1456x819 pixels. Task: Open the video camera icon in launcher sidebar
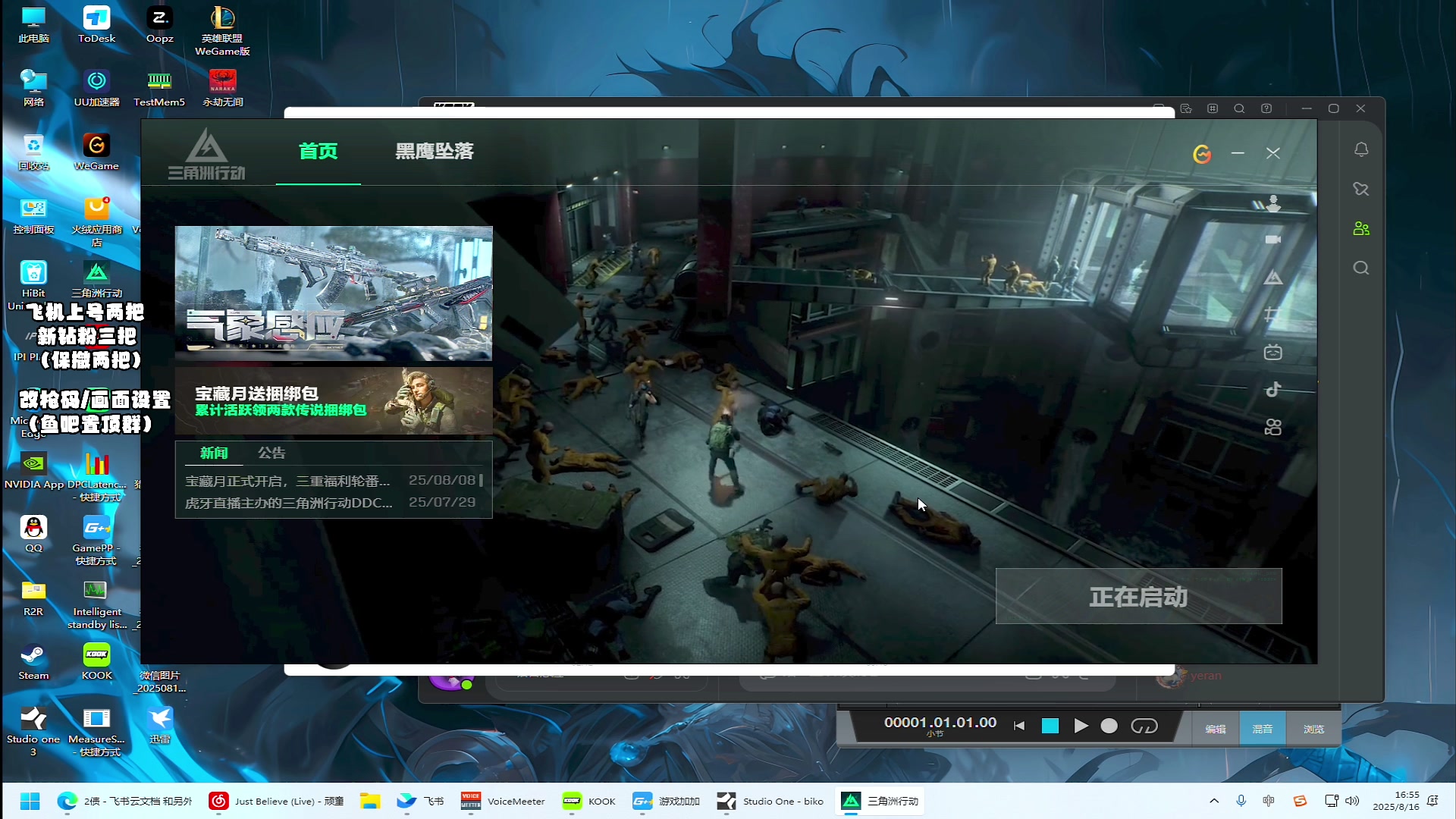pyautogui.click(x=1273, y=240)
